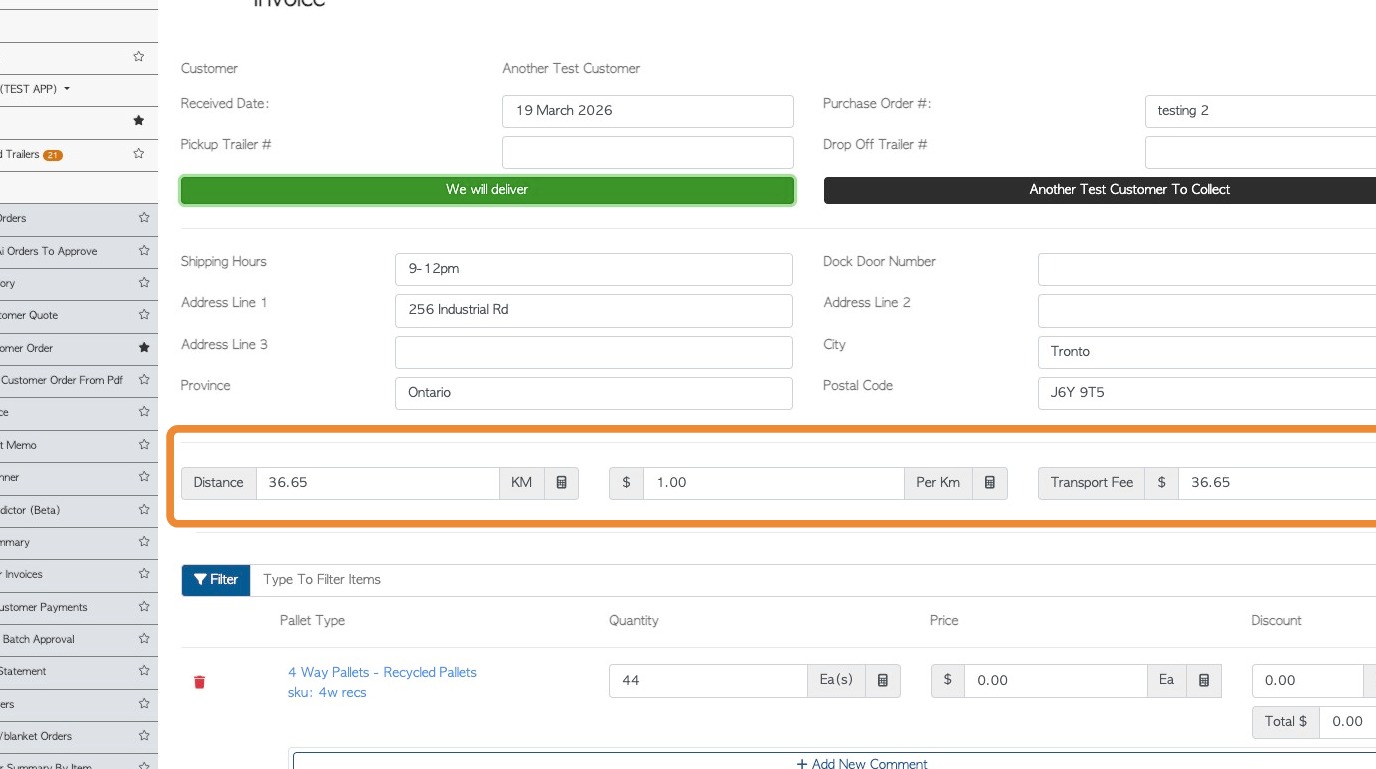
Task: Favorite the Customer Quote menu item star
Action: coord(144,315)
